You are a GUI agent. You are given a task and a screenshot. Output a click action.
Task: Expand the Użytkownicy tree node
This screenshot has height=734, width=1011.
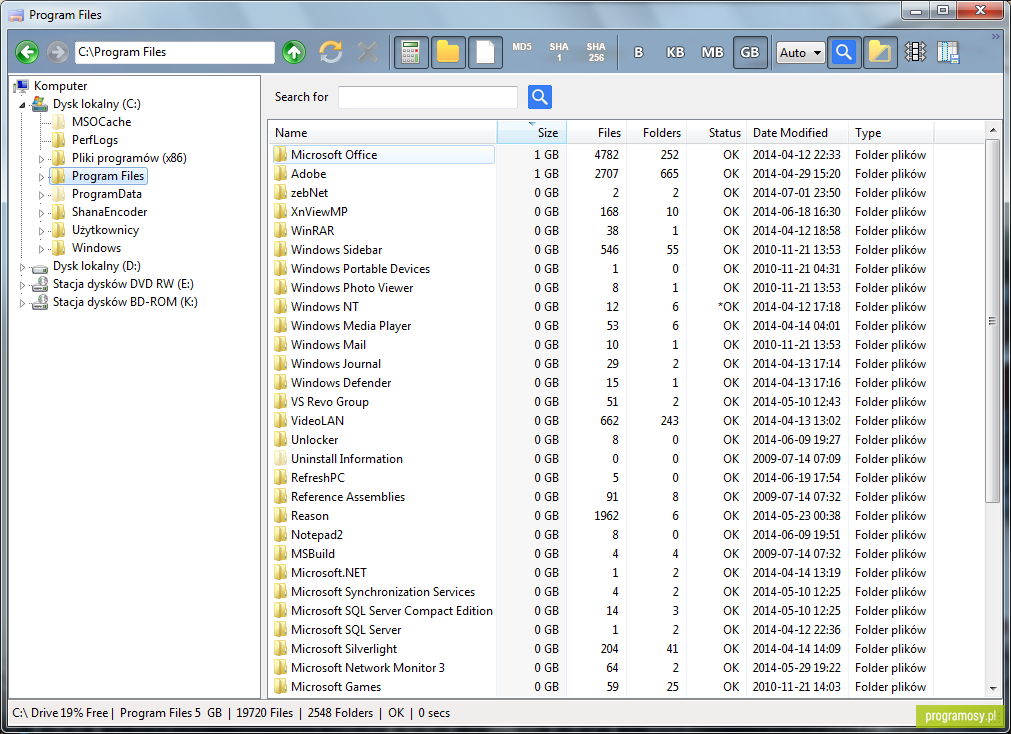[41, 231]
